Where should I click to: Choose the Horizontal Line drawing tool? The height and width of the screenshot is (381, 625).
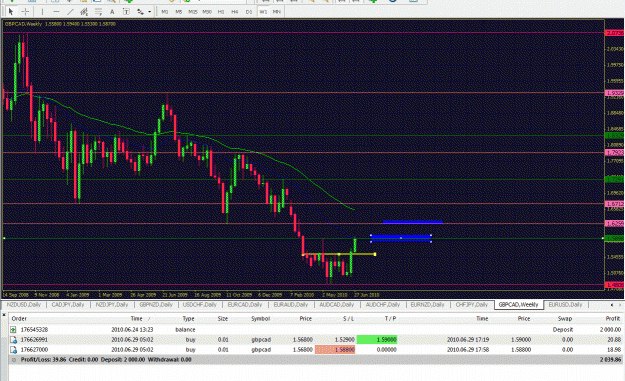(56, 12)
